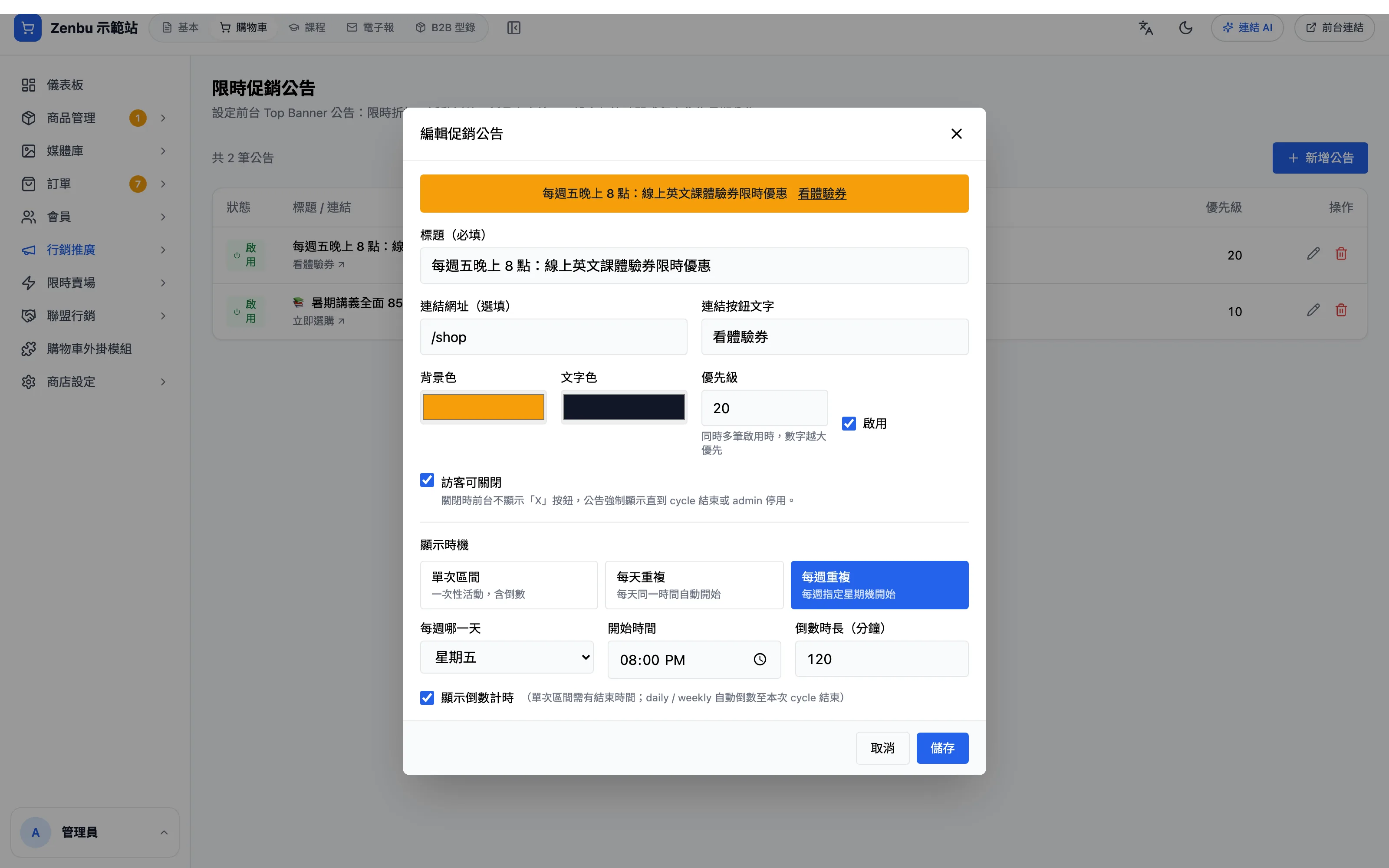Click the 連結 AI button
Image resolution: width=1389 pixels, height=868 pixels.
click(1247, 27)
